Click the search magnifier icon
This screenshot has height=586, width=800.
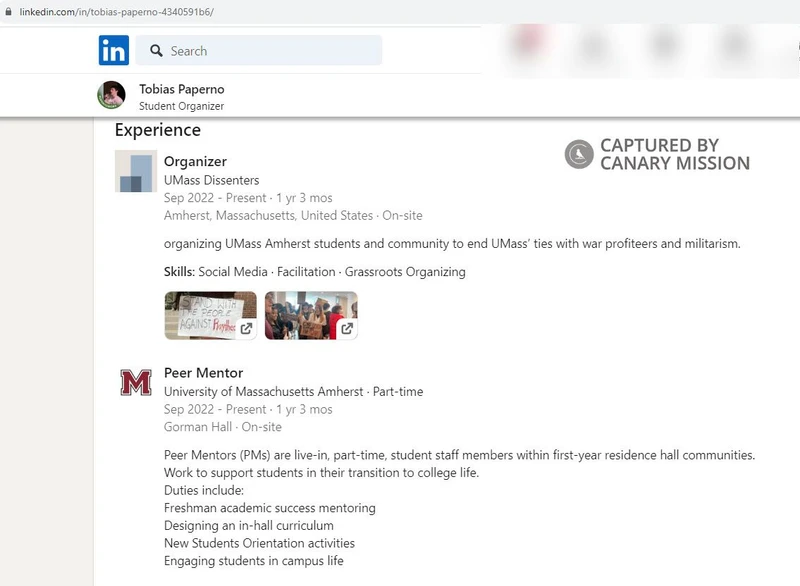[156, 50]
